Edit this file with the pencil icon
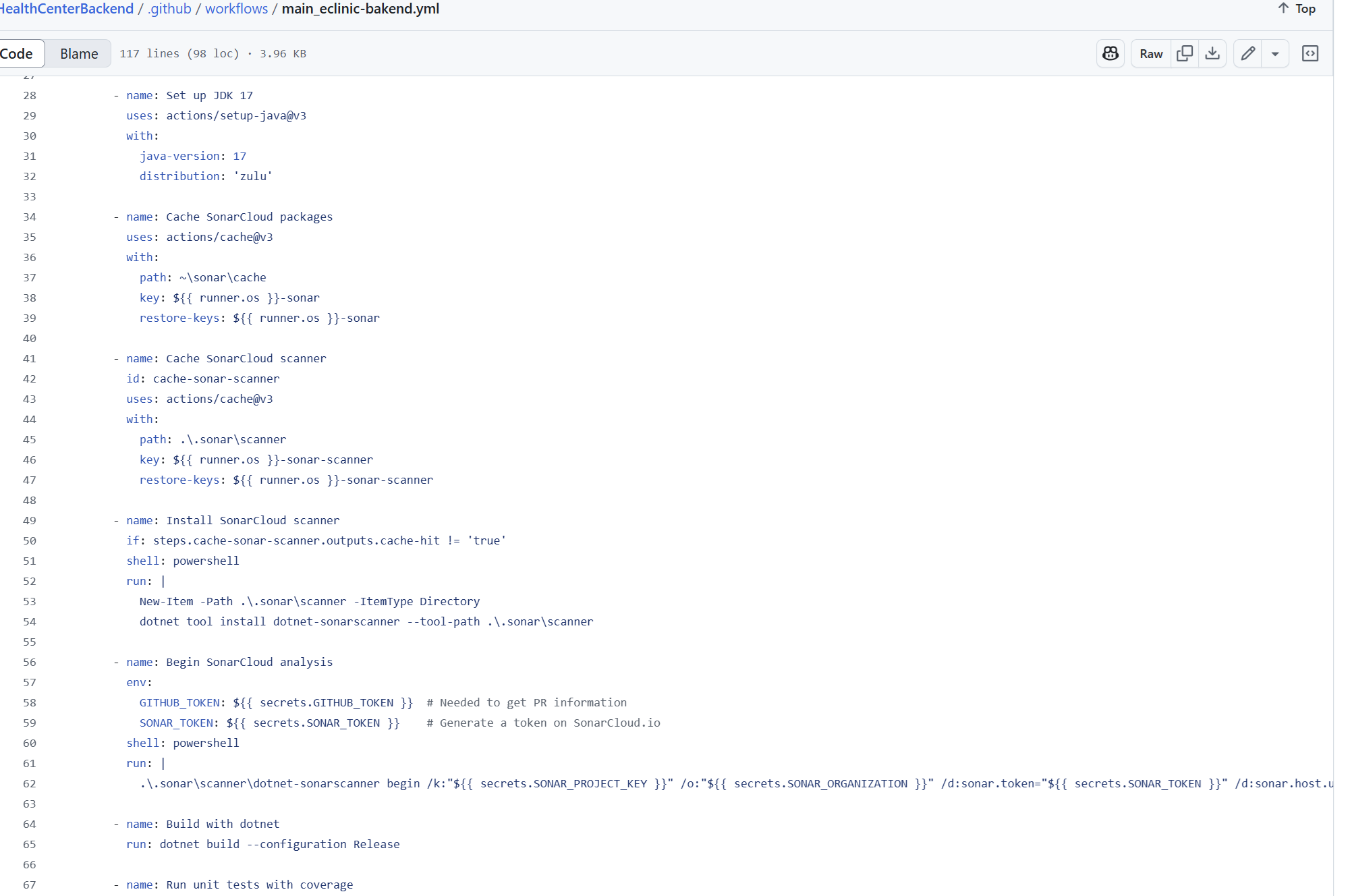 1248,53
